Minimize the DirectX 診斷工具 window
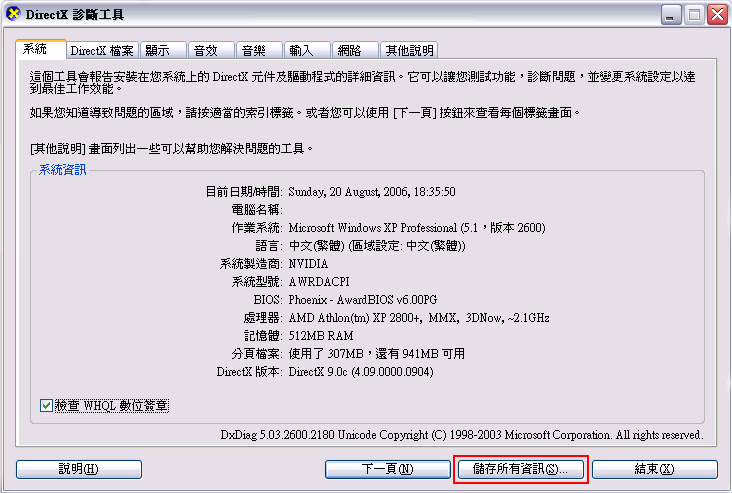The height and width of the screenshot is (493, 732). point(670,15)
